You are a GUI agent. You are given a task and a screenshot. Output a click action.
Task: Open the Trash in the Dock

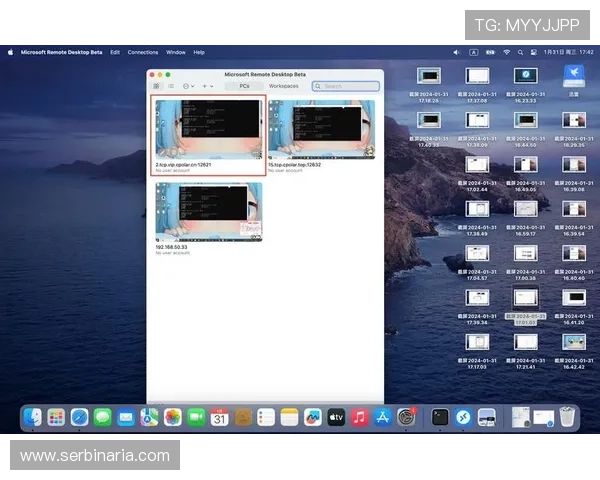(x=567, y=417)
